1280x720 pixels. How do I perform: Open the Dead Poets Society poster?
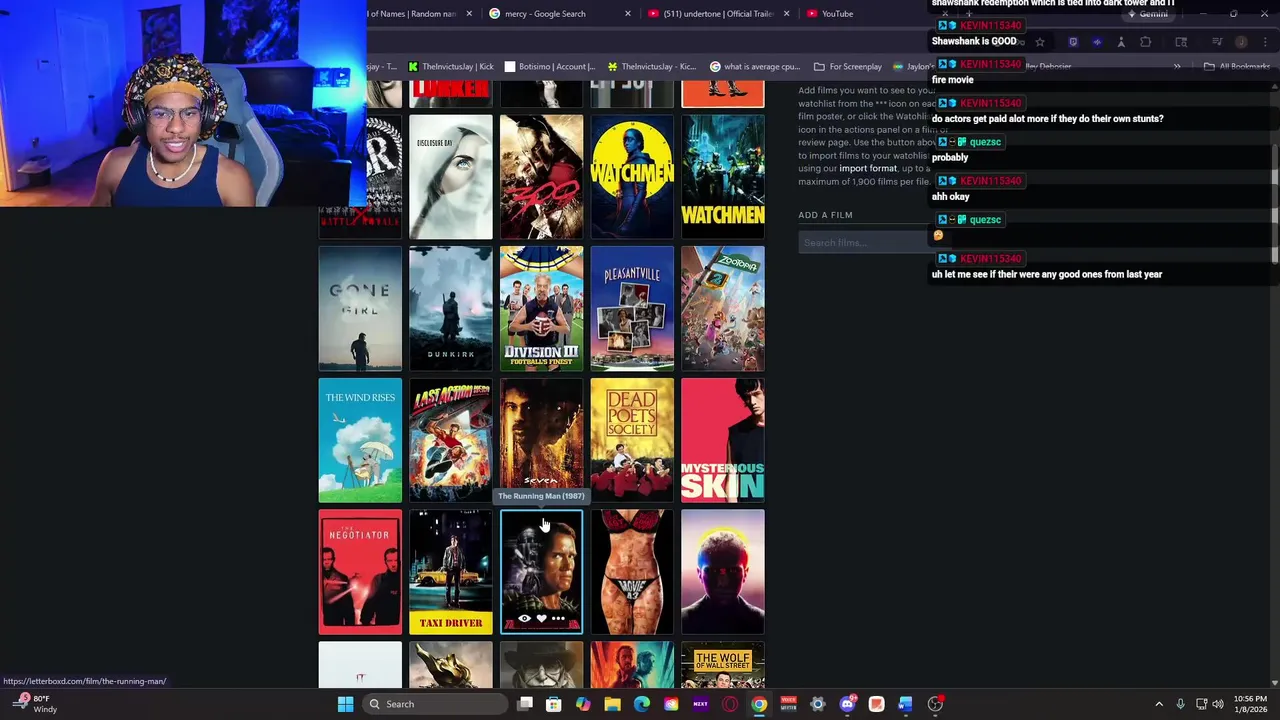click(x=632, y=440)
